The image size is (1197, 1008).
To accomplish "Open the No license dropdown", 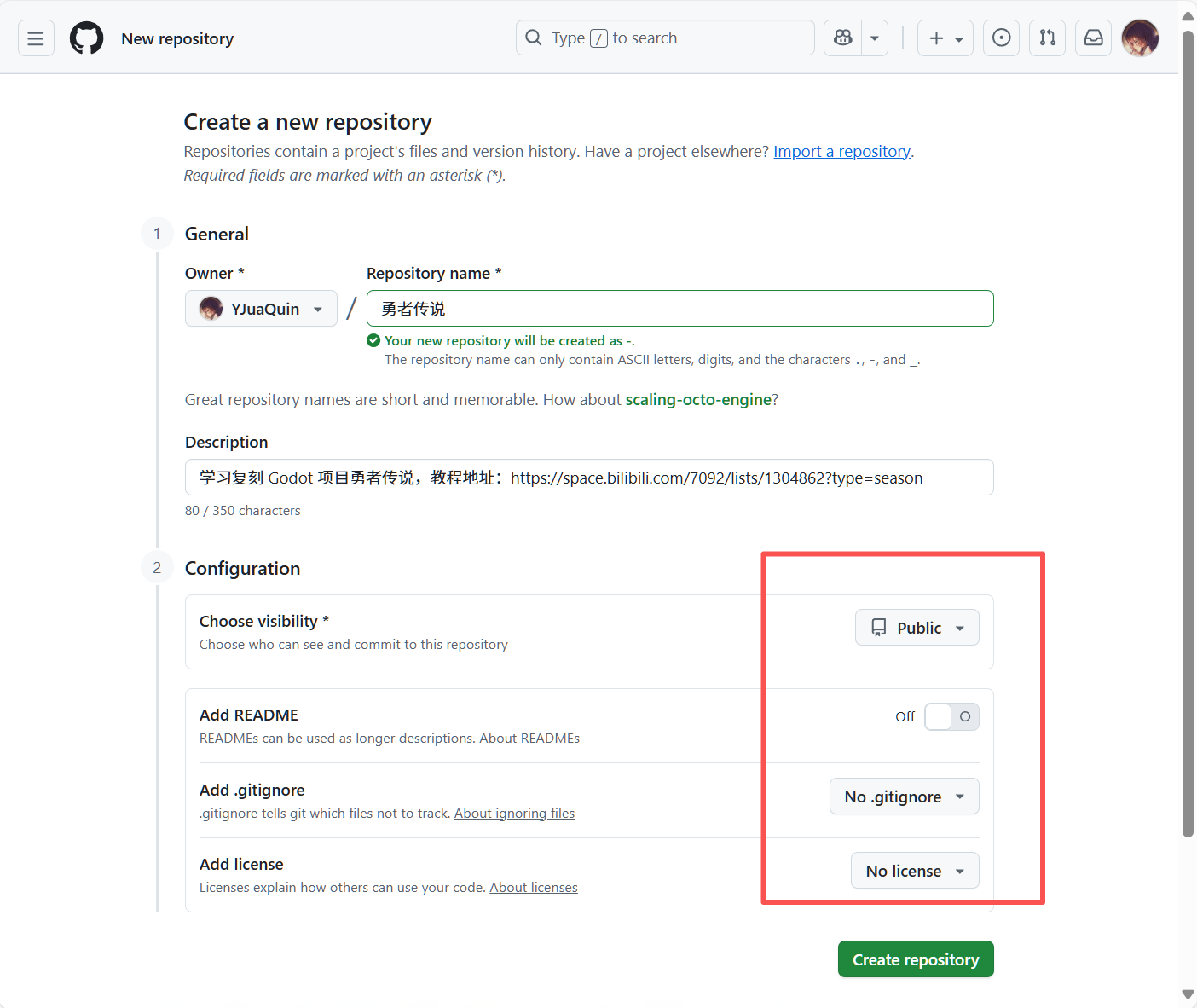I will point(914,871).
